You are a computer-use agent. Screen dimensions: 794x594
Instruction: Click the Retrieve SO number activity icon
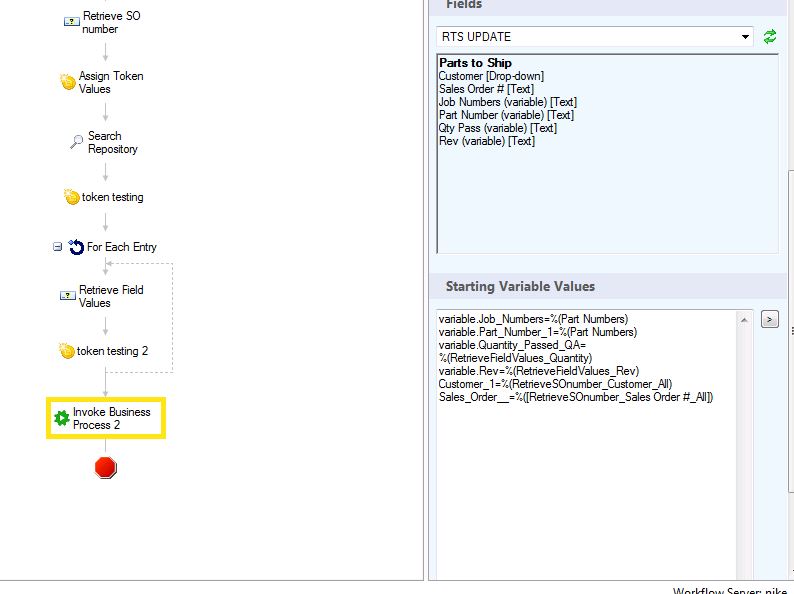point(71,22)
